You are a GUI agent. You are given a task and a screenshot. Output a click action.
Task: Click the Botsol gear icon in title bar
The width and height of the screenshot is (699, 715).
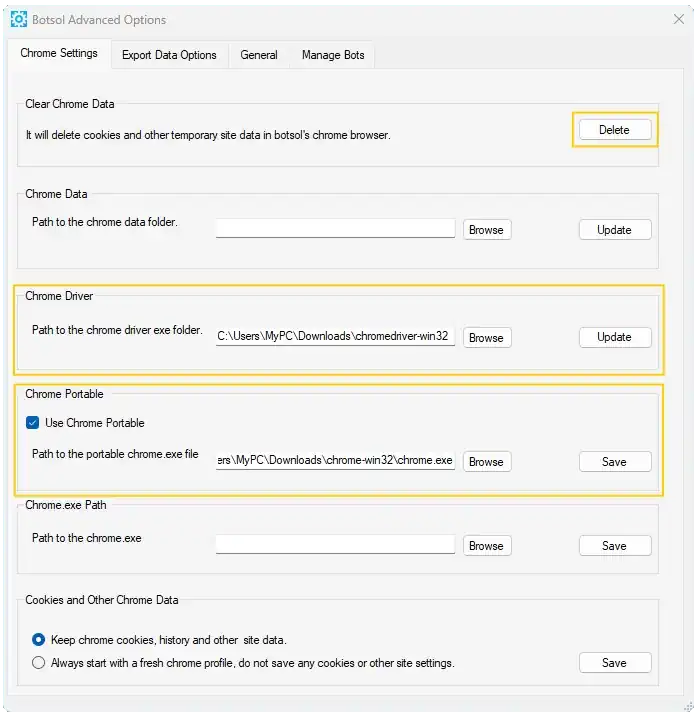pos(19,20)
